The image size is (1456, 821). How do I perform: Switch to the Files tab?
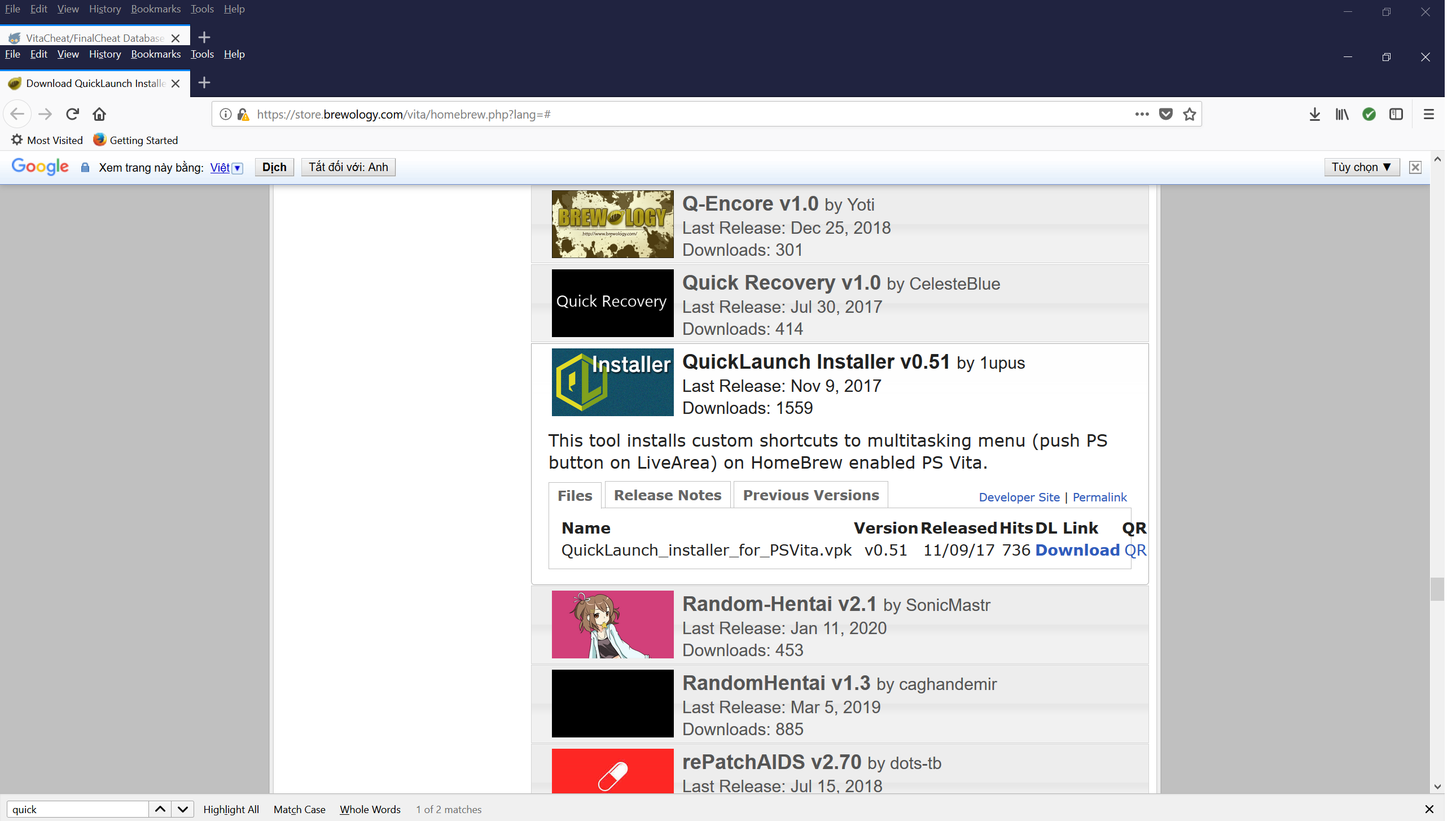pos(575,495)
